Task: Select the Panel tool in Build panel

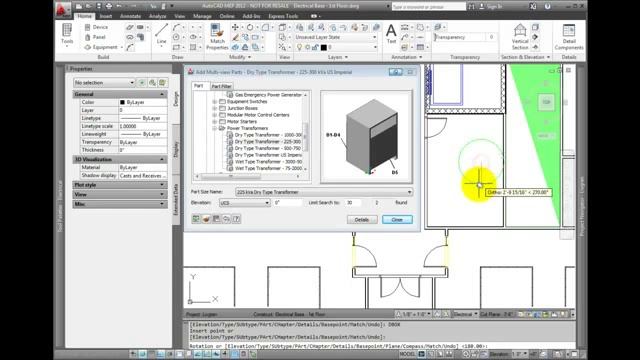Action: click(x=96, y=37)
